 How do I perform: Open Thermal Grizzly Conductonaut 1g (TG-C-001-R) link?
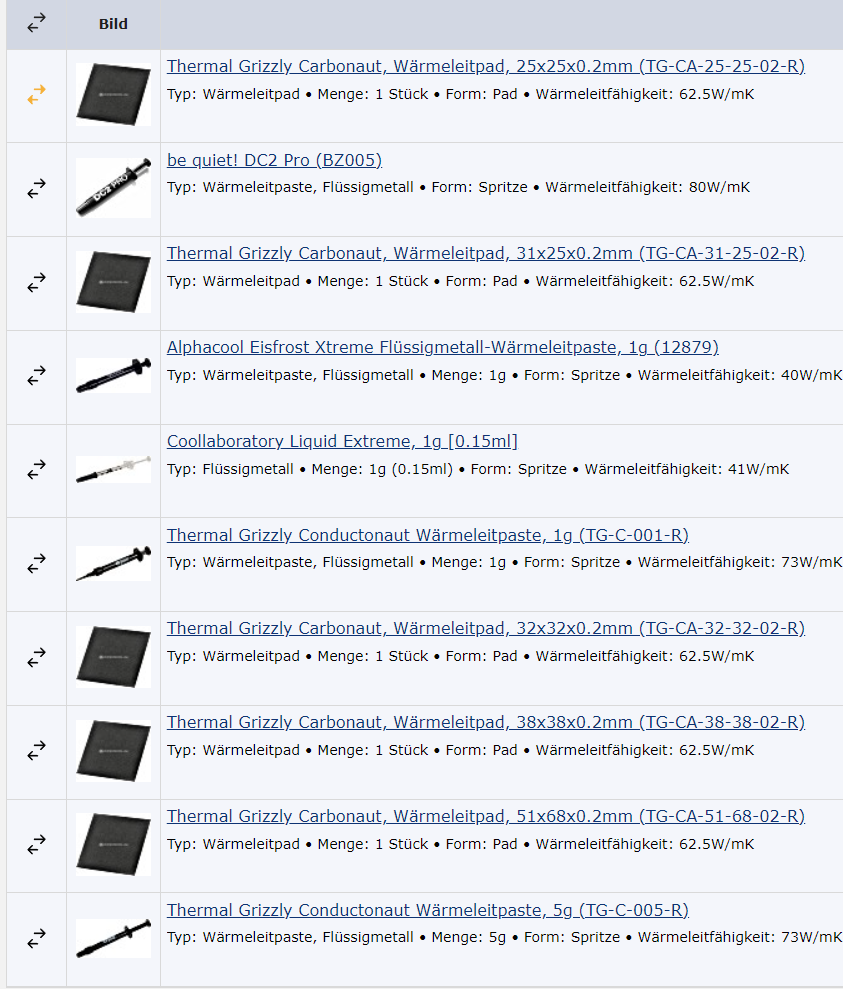[x=427, y=535]
